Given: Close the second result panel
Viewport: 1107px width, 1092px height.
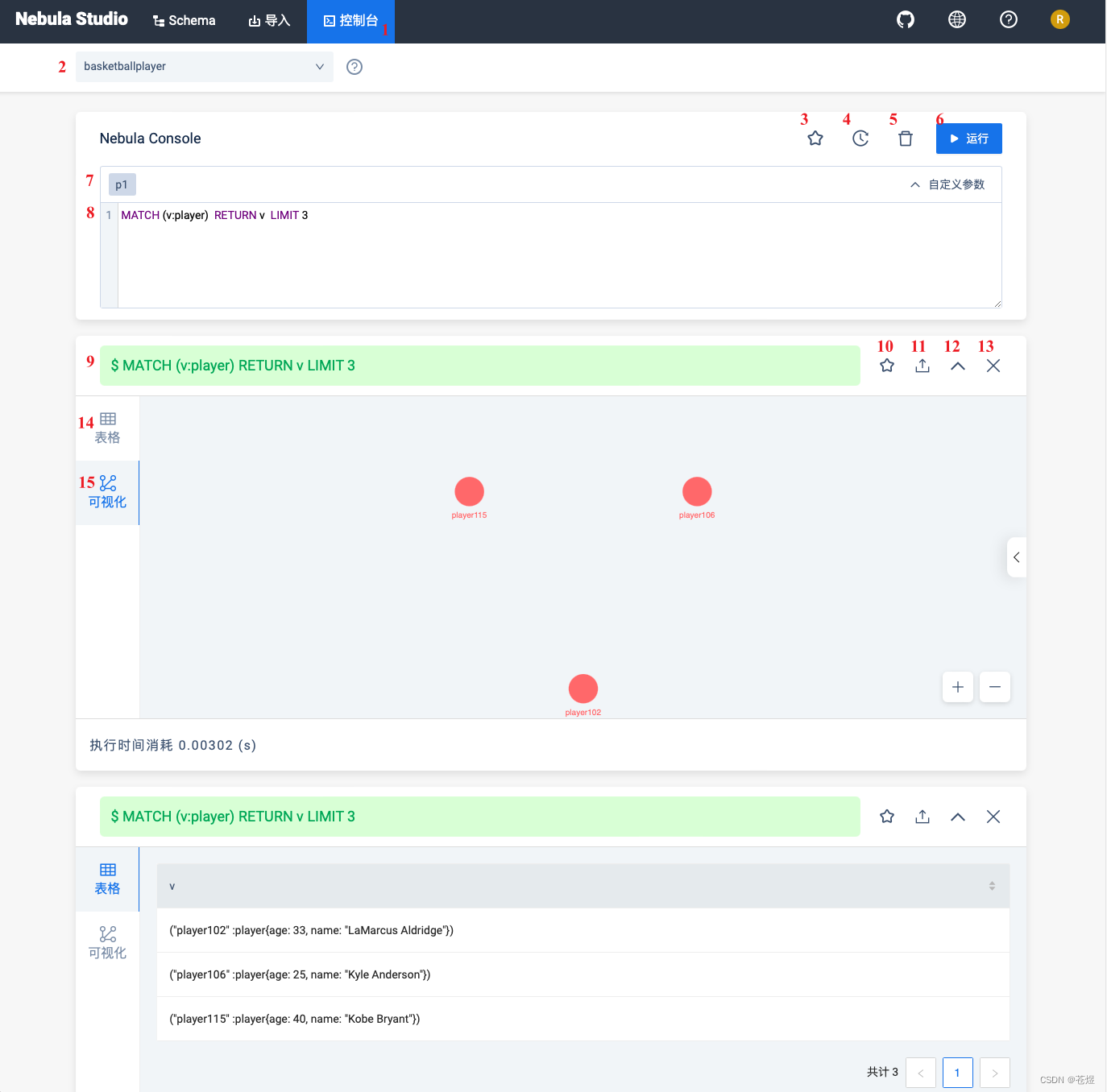Looking at the screenshot, I should pos(993,817).
